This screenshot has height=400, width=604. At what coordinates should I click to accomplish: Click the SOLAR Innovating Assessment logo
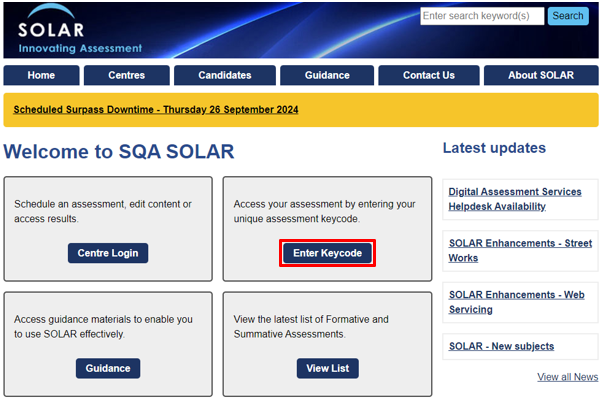click(x=80, y=30)
